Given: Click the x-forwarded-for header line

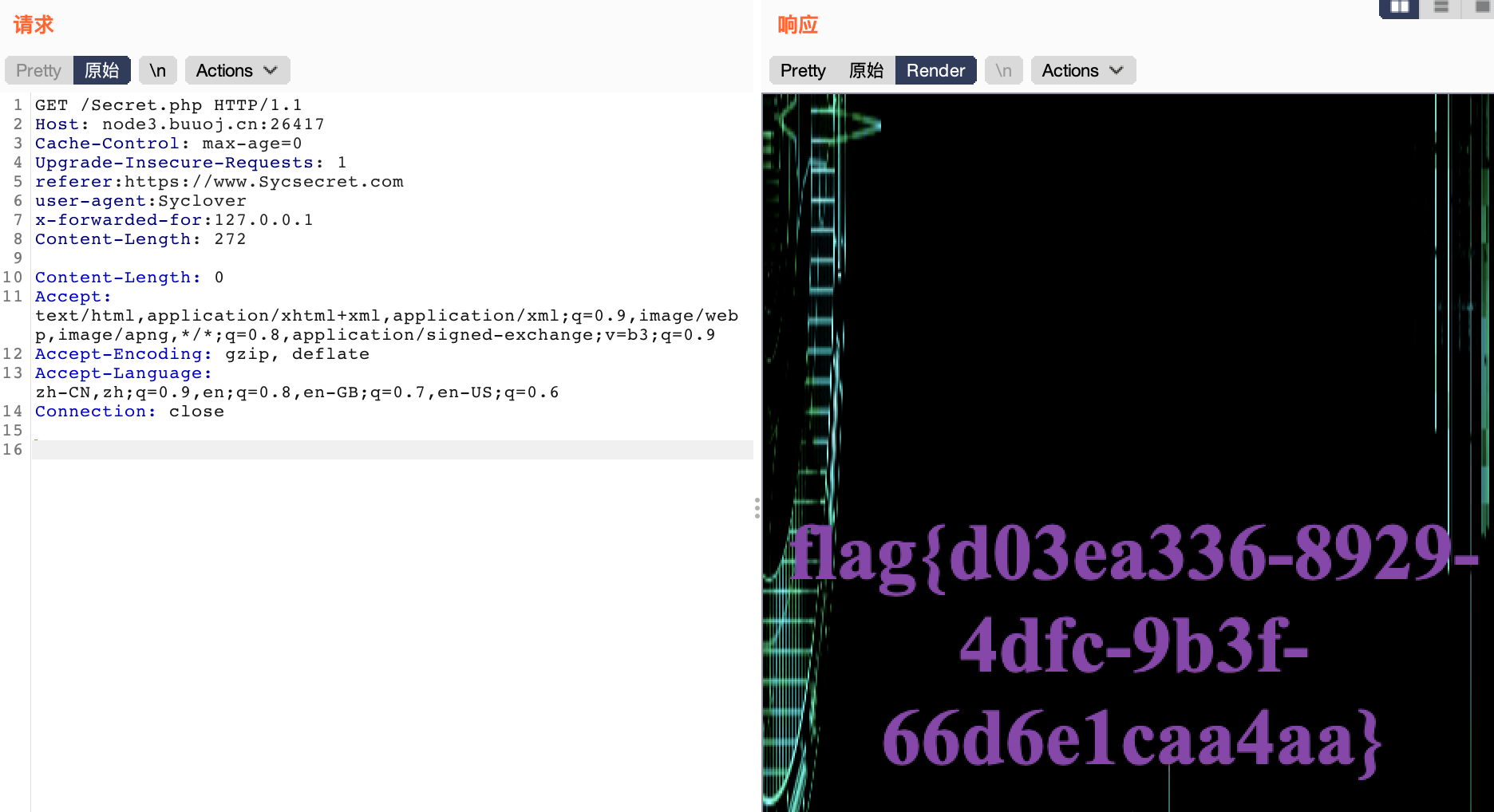Looking at the screenshot, I should (x=174, y=220).
